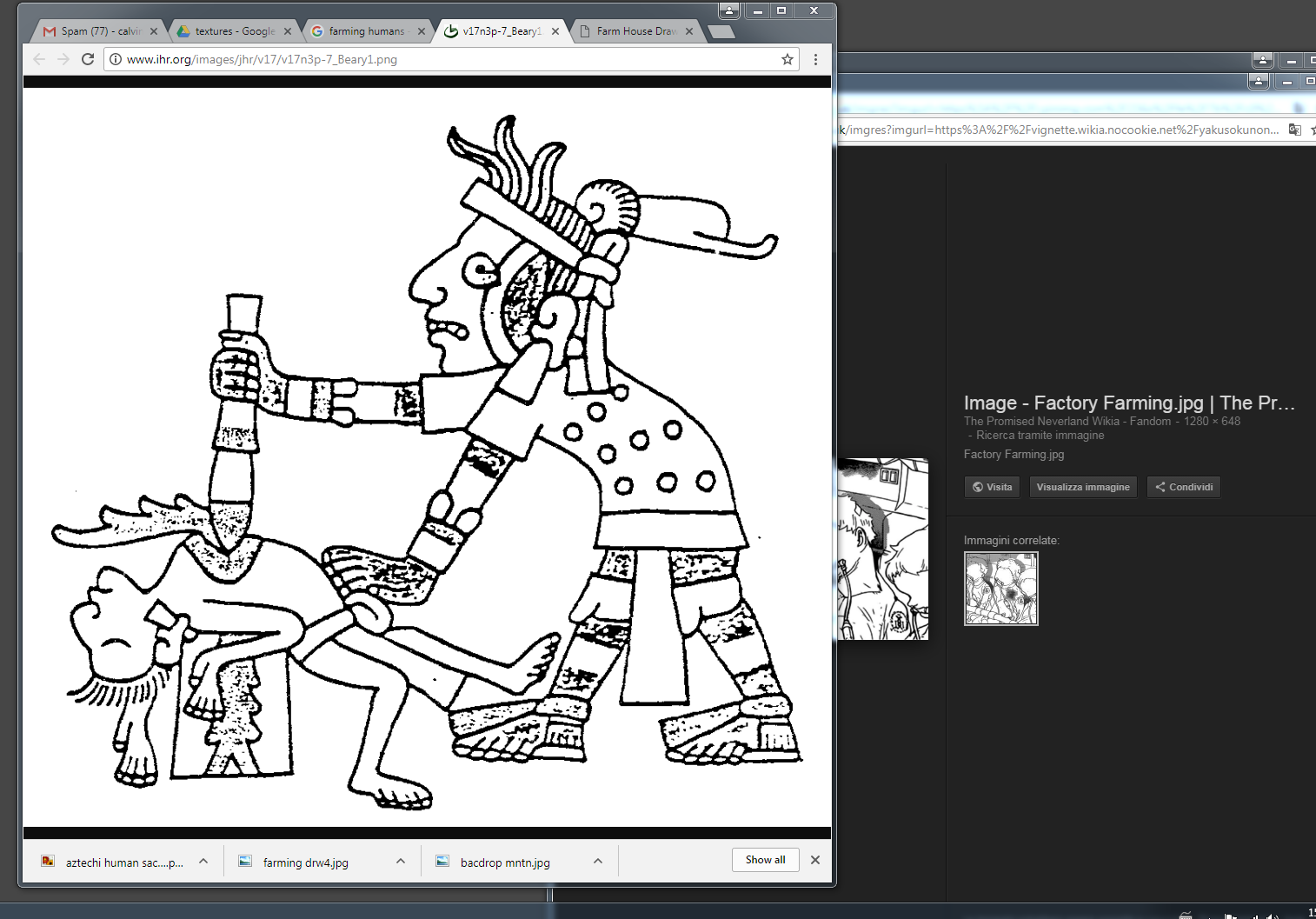Close the Spam Gmail tab
1316x919 pixels.
pyautogui.click(x=154, y=31)
